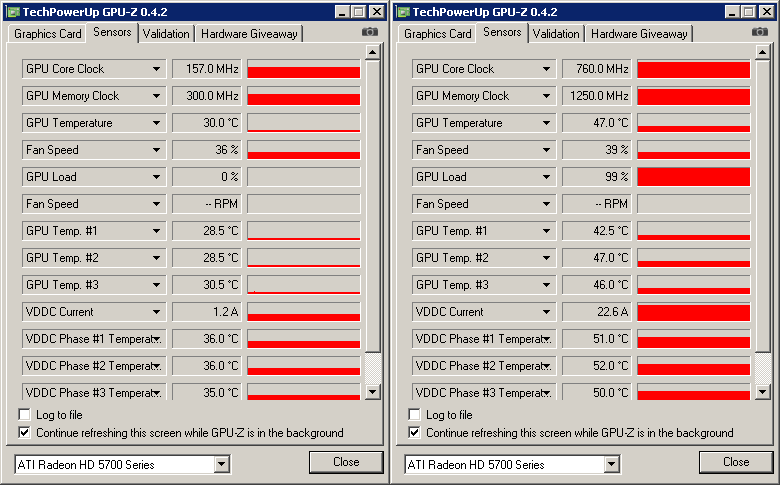Open VDDC Current dropdown in left window

(x=156, y=312)
